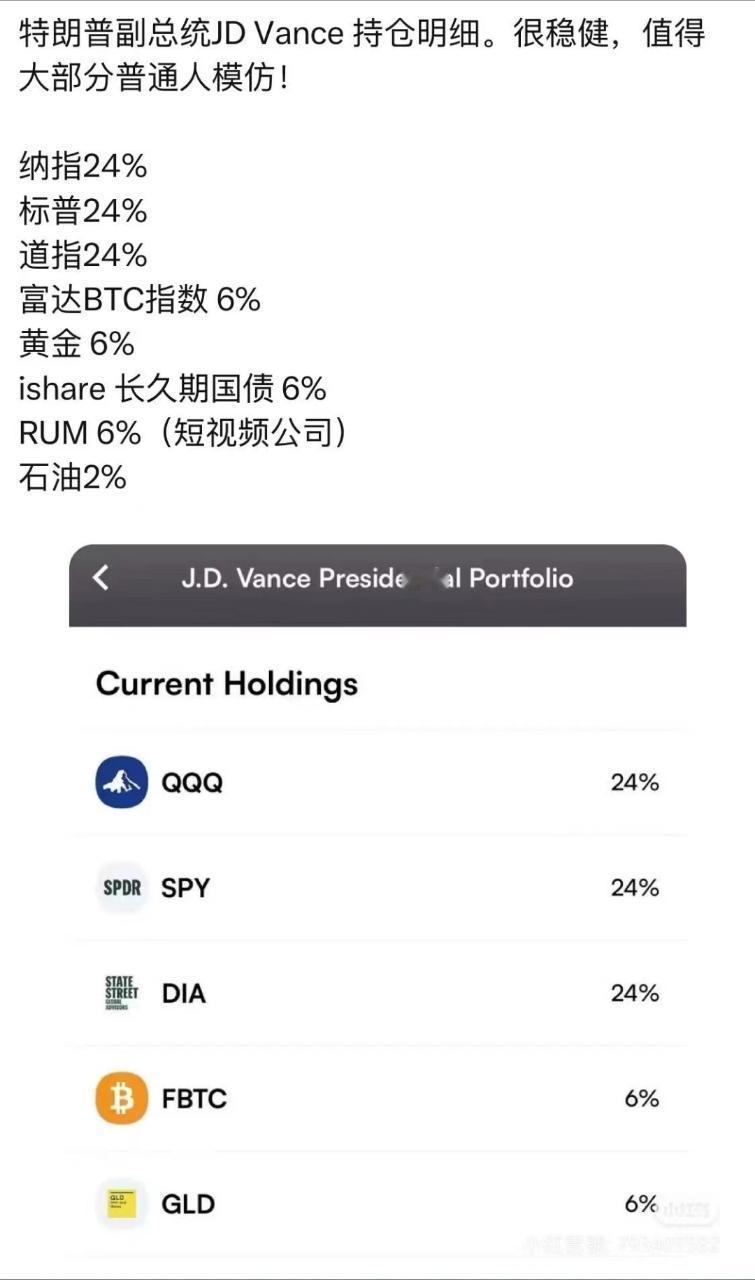This screenshot has height=1280, width=755.
Task: Tap the RUM 6% line in post
Action: pyautogui.click(x=184, y=432)
